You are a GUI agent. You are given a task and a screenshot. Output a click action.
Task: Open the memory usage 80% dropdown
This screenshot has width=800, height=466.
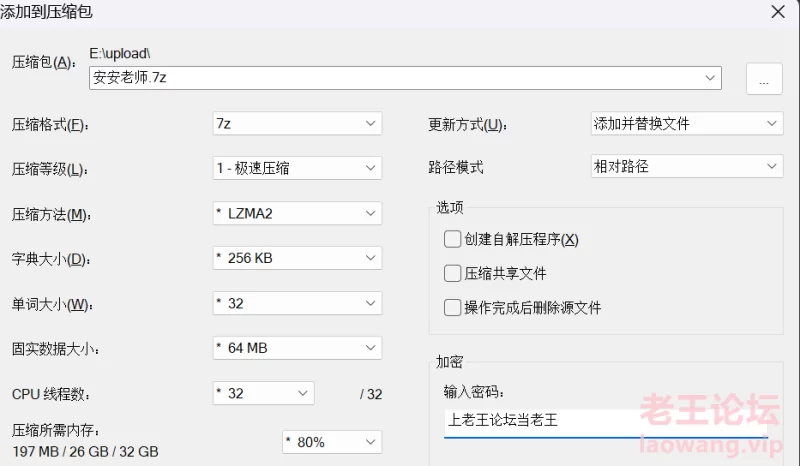(332, 442)
